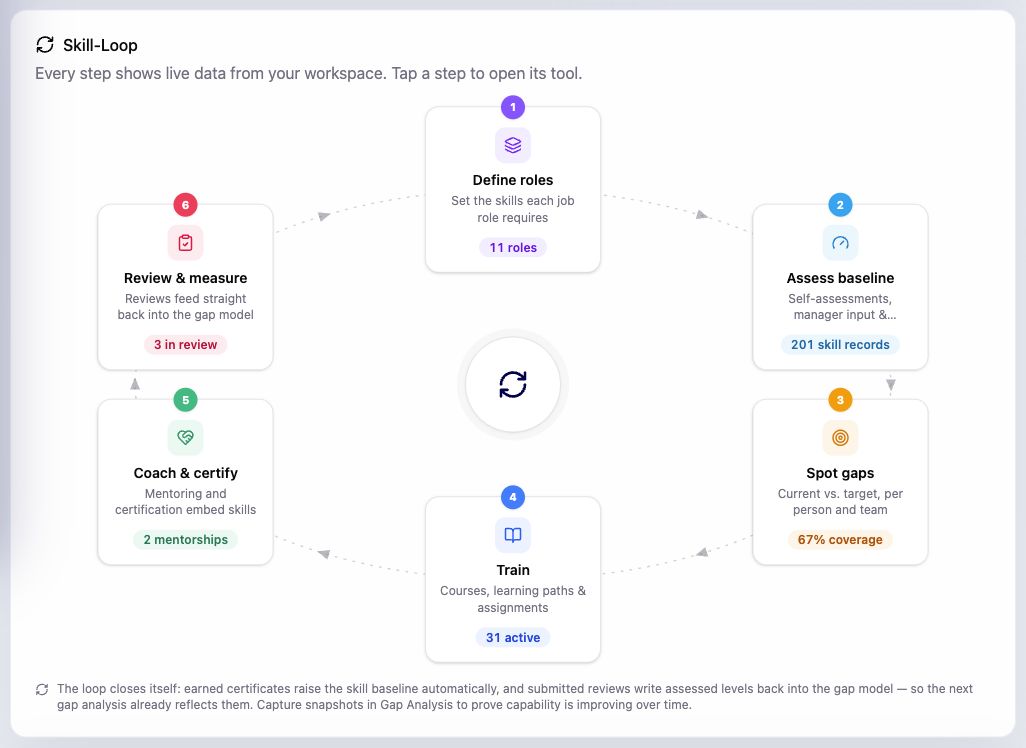The height and width of the screenshot is (748, 1026).
Task: Click the purple step 1 number badge
Action: tap(513, 107)
